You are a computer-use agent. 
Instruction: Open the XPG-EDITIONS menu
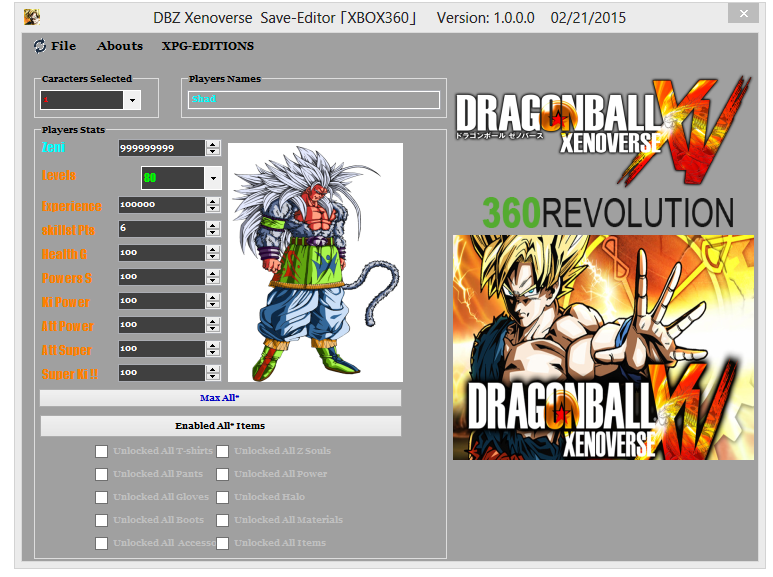point(208,46)
